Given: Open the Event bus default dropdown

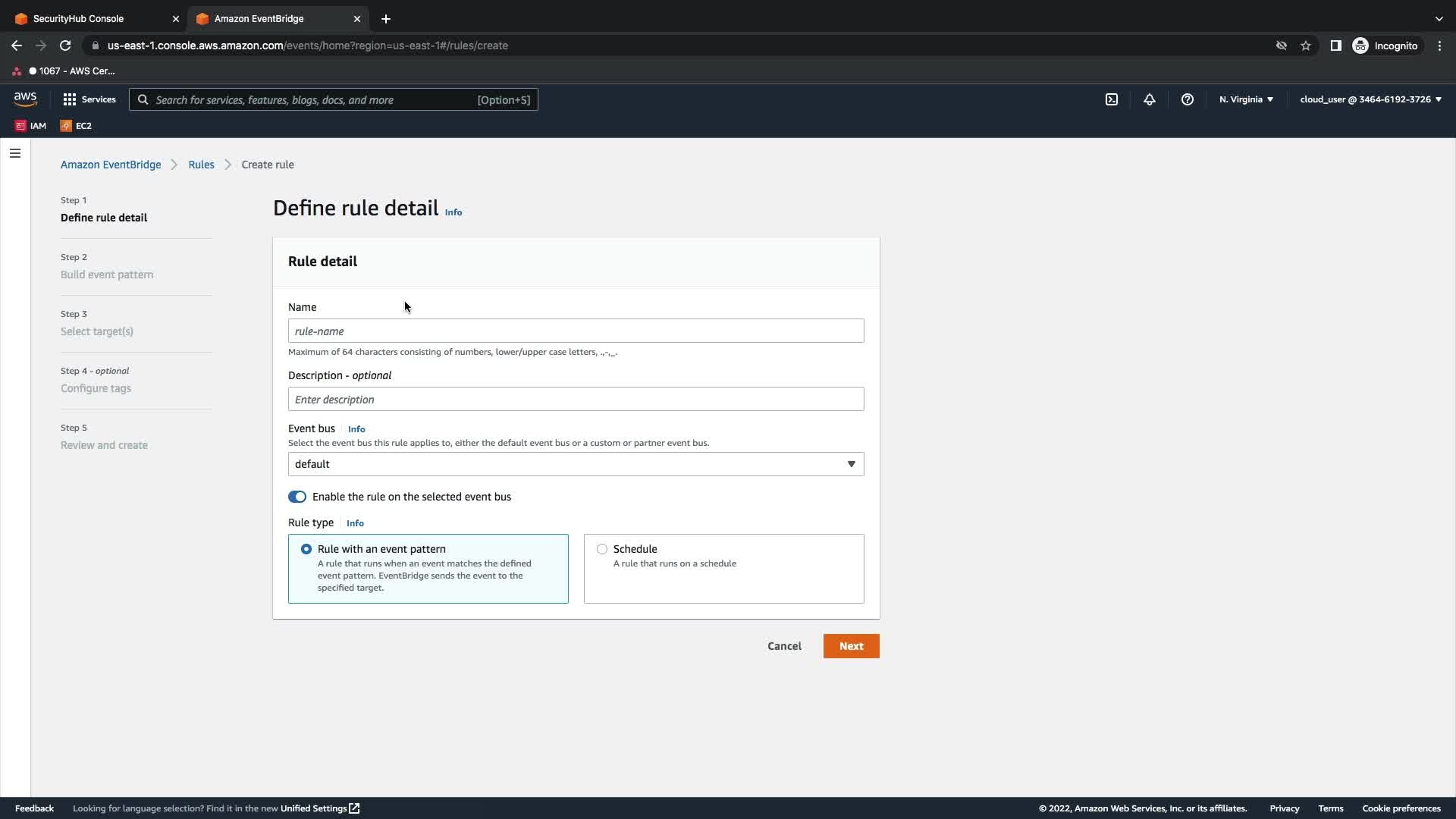Looking at the screenshot, I should 576,464.
